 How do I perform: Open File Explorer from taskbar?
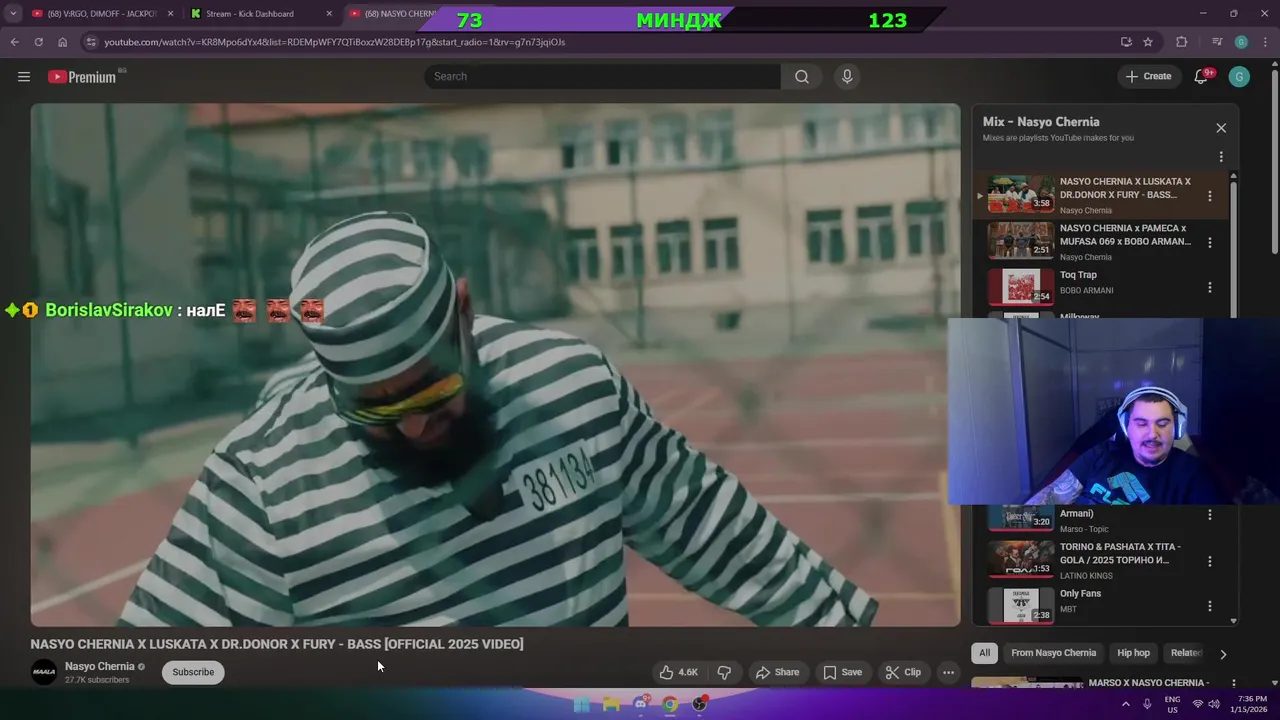[611, 704]
